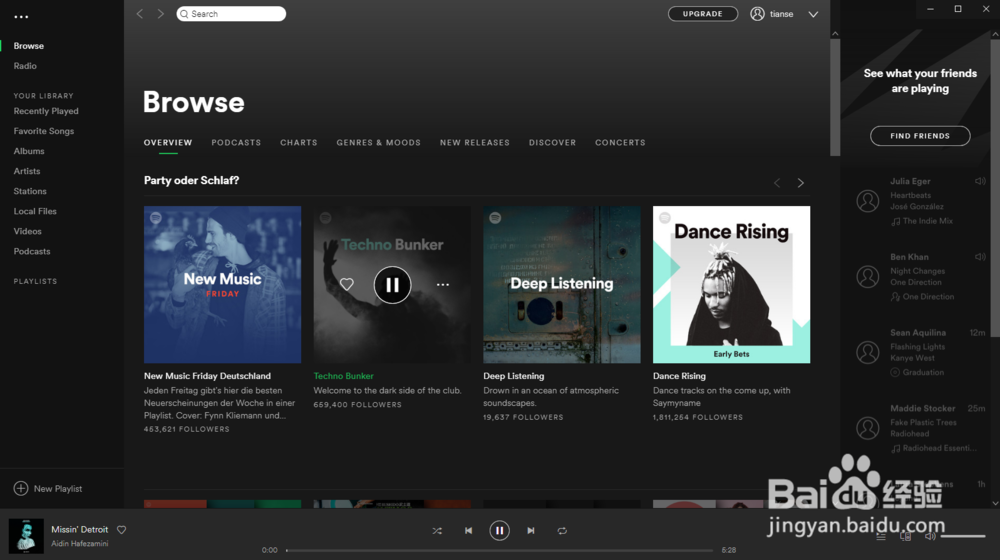This screenshot has width=1000, height=560.
Task: Open Favorite Songs in library
Action: pyautogui.click(x=43, y=131)
